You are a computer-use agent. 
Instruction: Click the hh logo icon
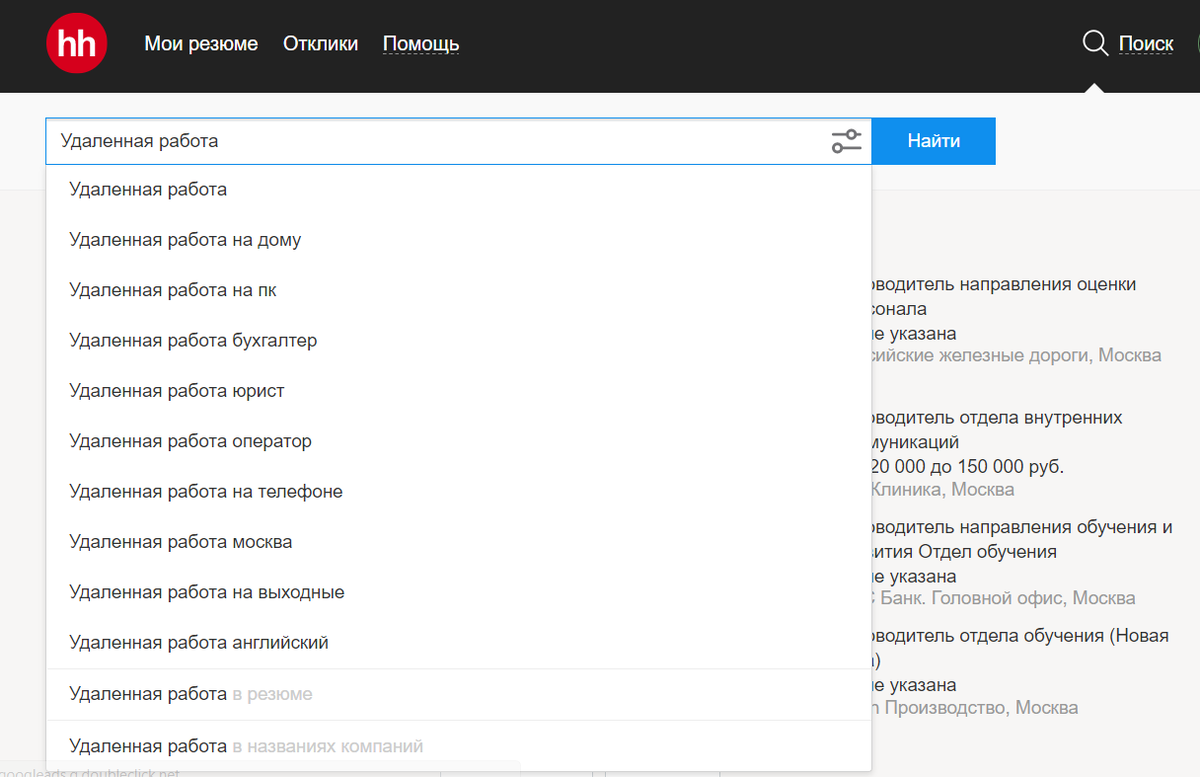click(x=76, y=43)
